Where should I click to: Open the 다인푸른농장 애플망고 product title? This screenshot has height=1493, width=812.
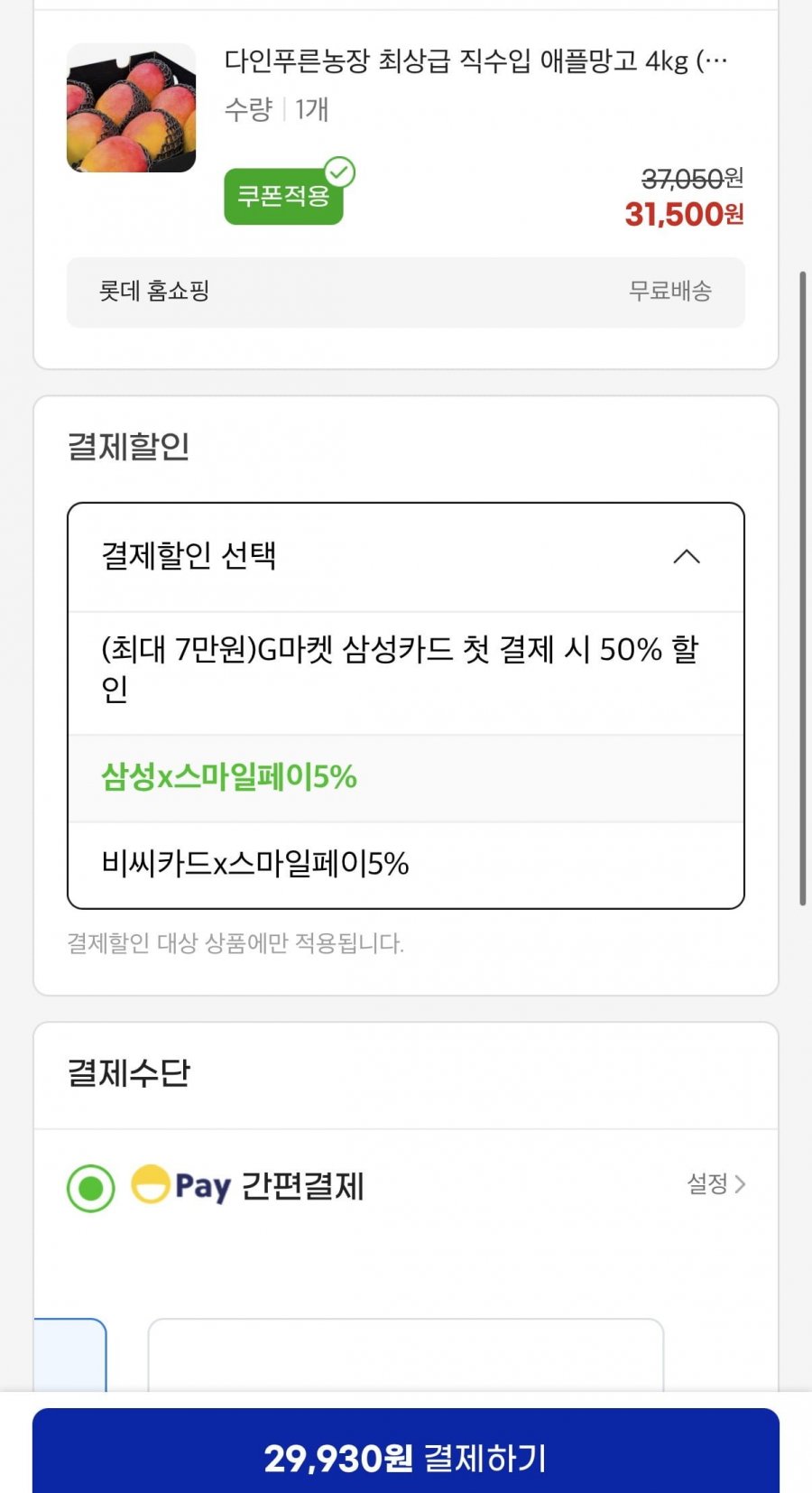[x=475, y=61]
